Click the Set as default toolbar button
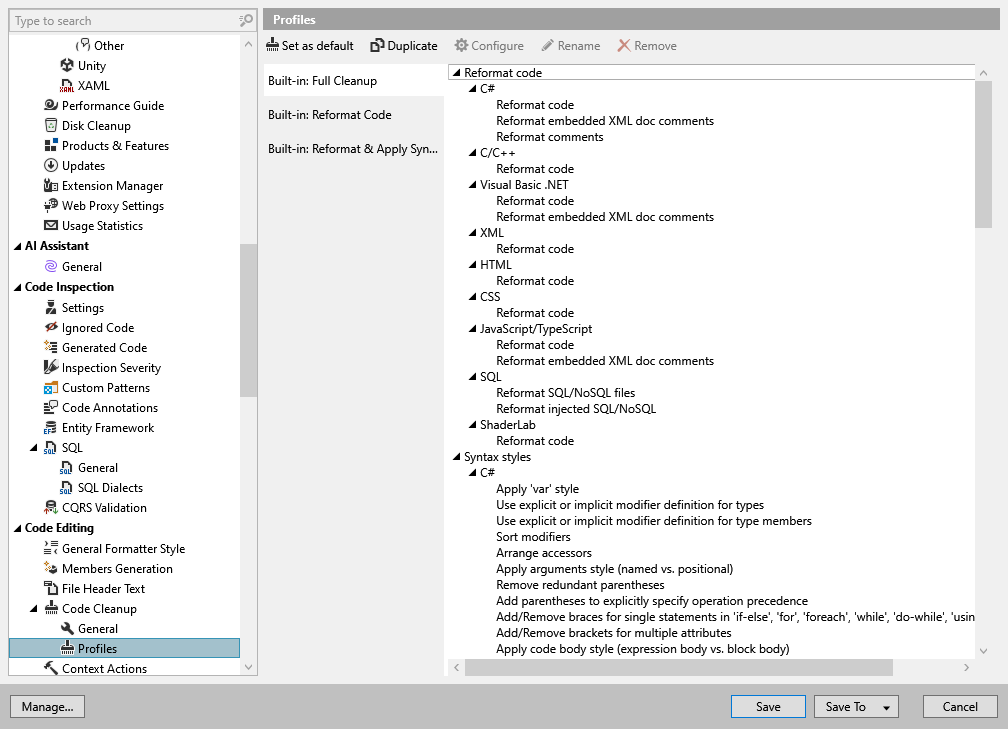Viewport: 1008px width, 729px height. click(310, 45)
